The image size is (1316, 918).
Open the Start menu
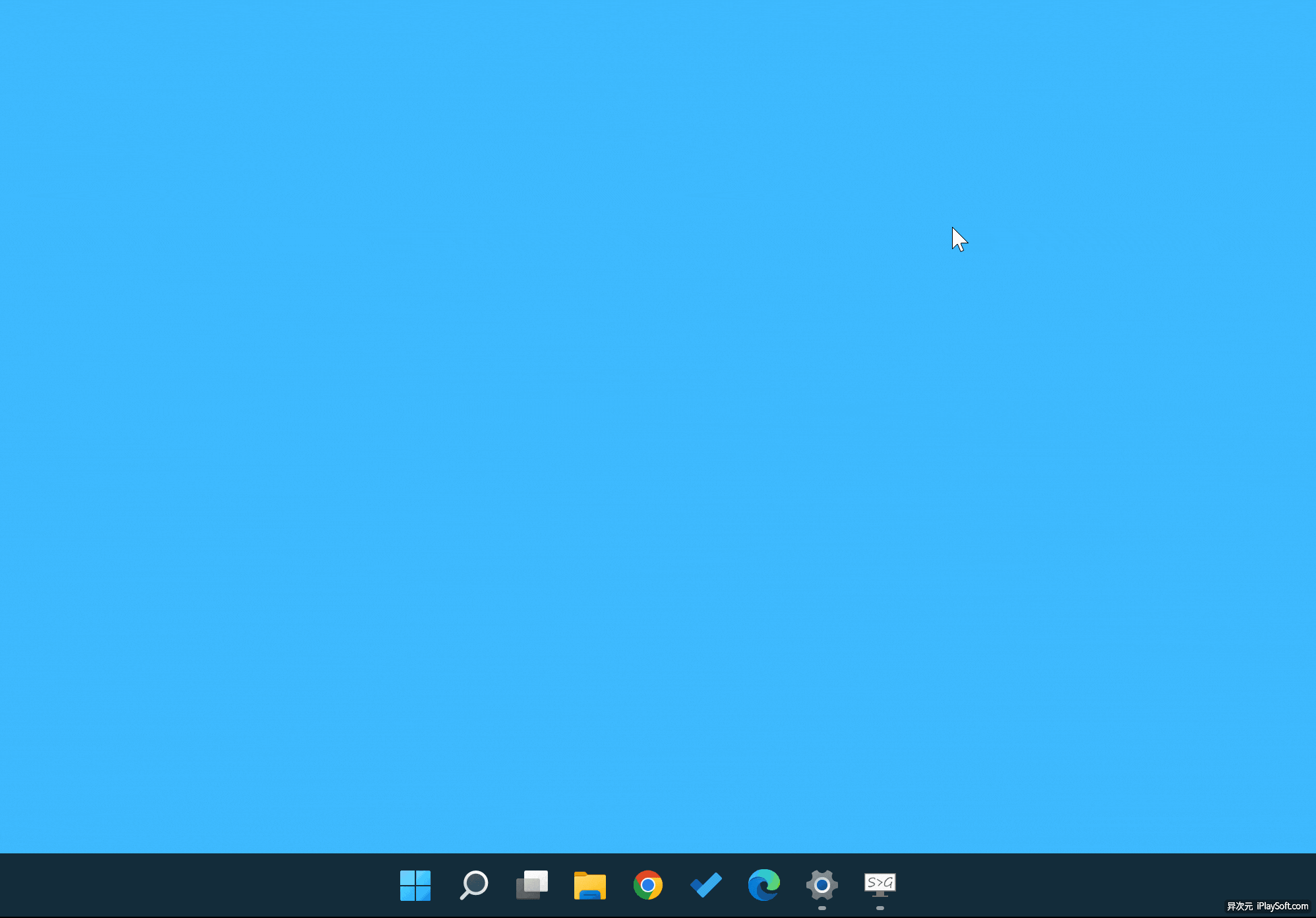click(415, 884)
